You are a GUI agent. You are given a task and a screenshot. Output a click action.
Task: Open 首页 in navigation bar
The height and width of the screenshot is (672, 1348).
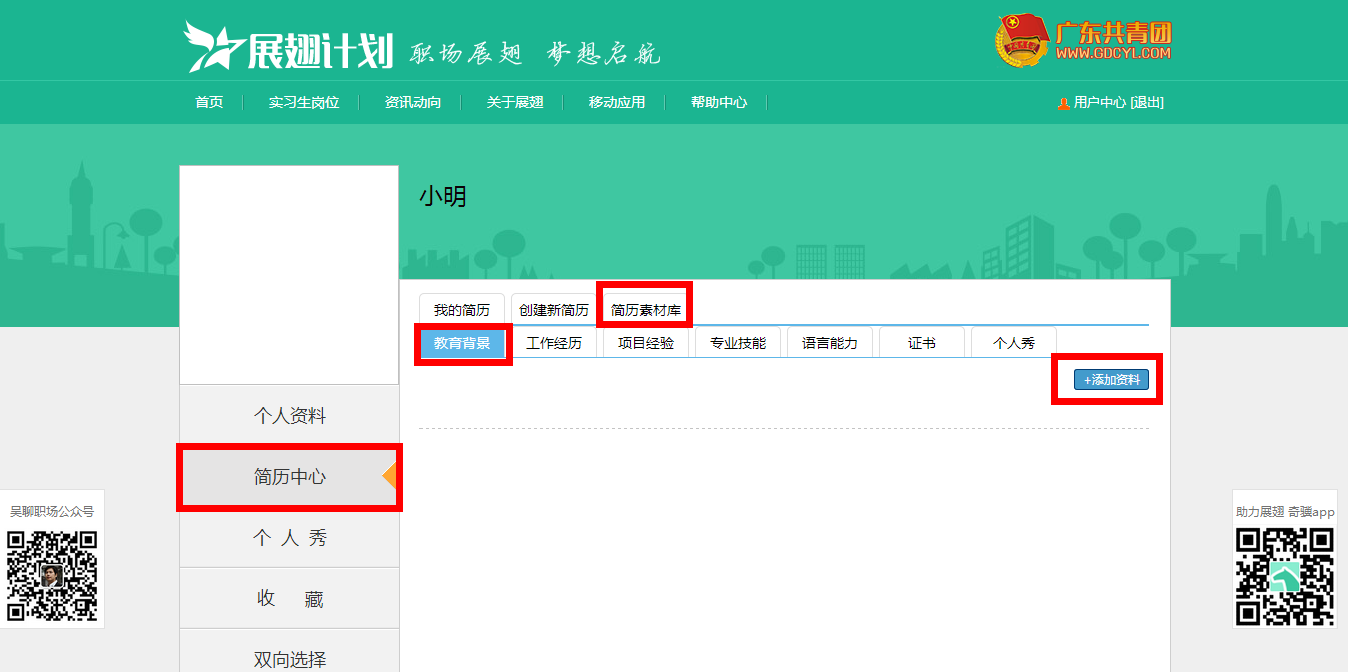point(209,102)
